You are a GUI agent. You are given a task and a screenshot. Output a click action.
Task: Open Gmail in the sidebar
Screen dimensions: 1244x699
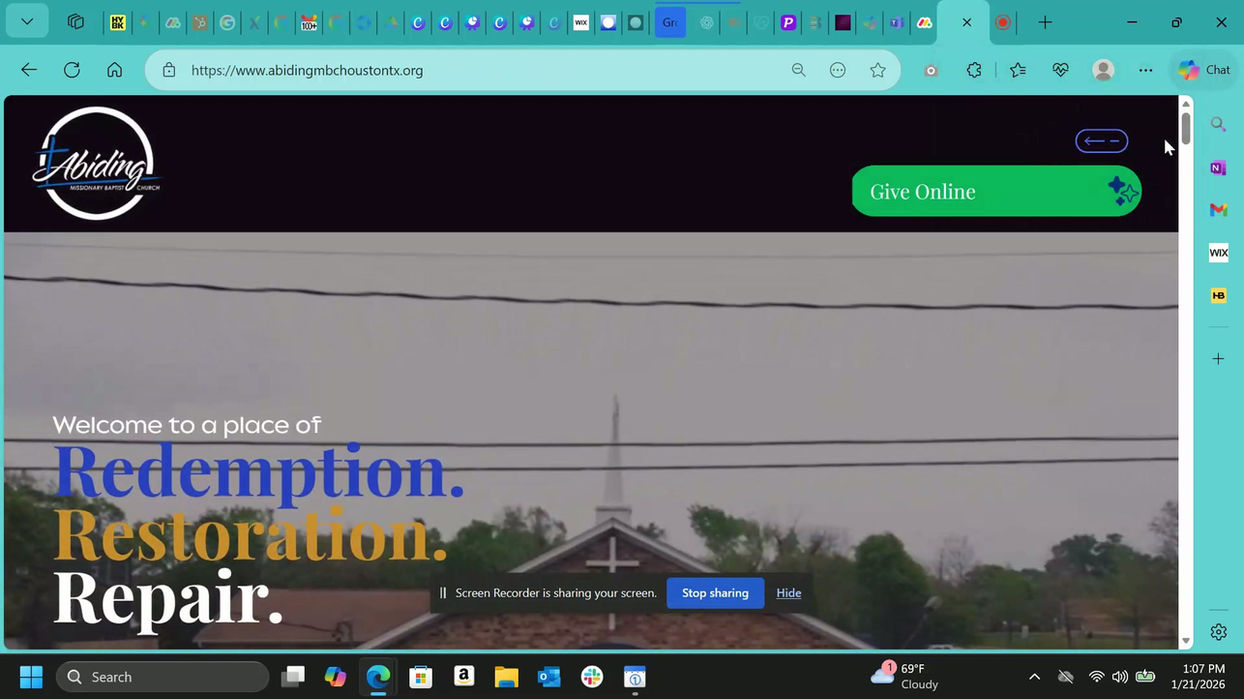click(x=1218, y=210)
